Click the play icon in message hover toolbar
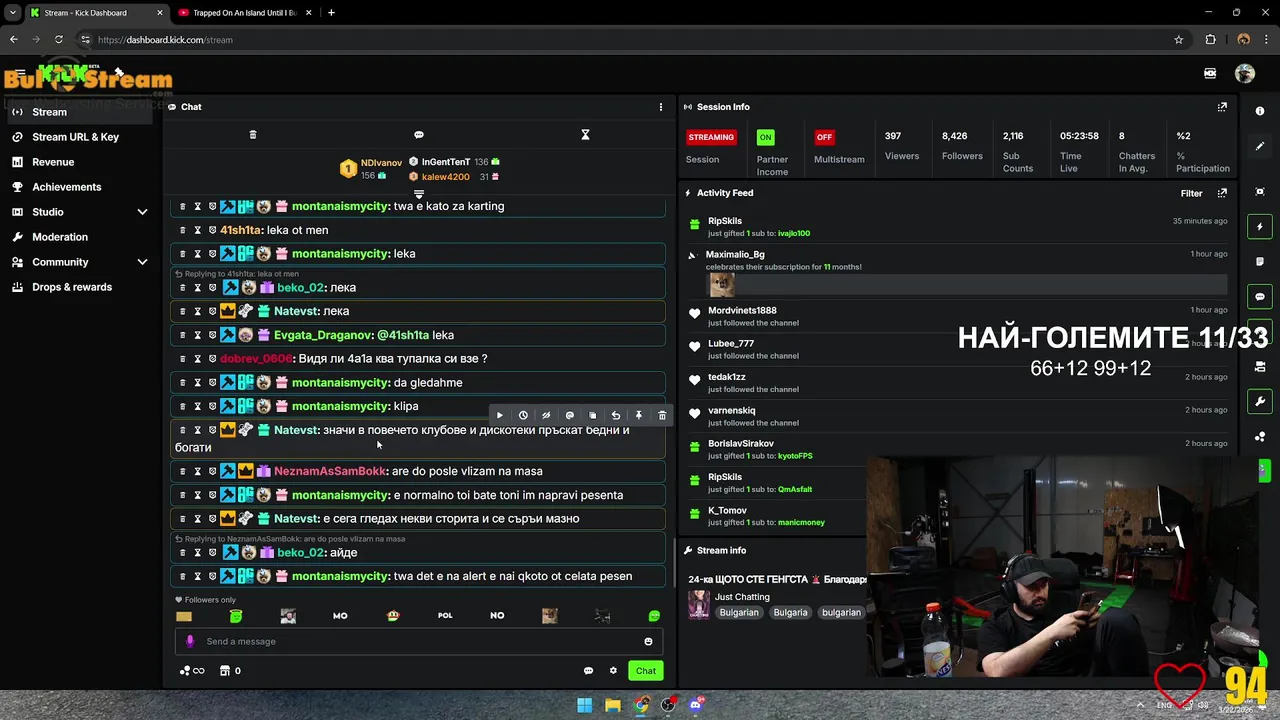1280x720 pixels. tap(500, 415)
